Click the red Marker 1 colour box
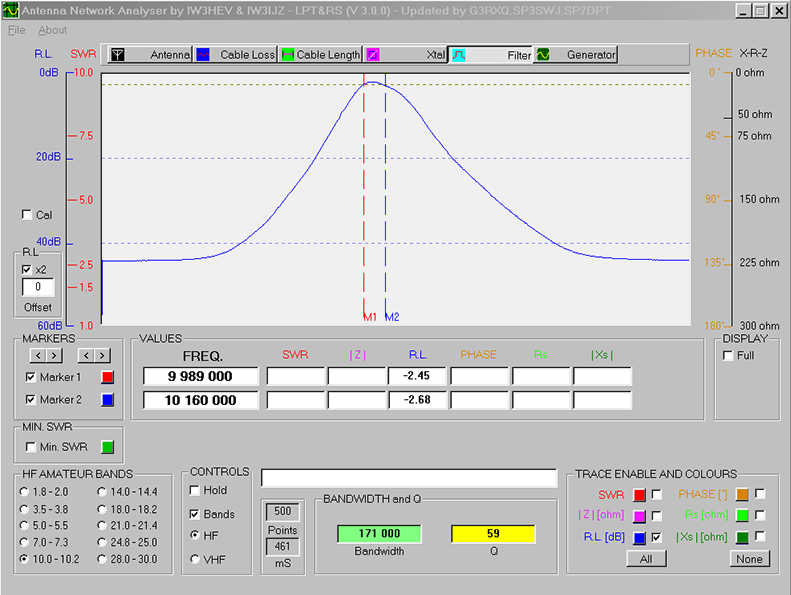This screenshot has width=791, height=595. tap(107, 377)
